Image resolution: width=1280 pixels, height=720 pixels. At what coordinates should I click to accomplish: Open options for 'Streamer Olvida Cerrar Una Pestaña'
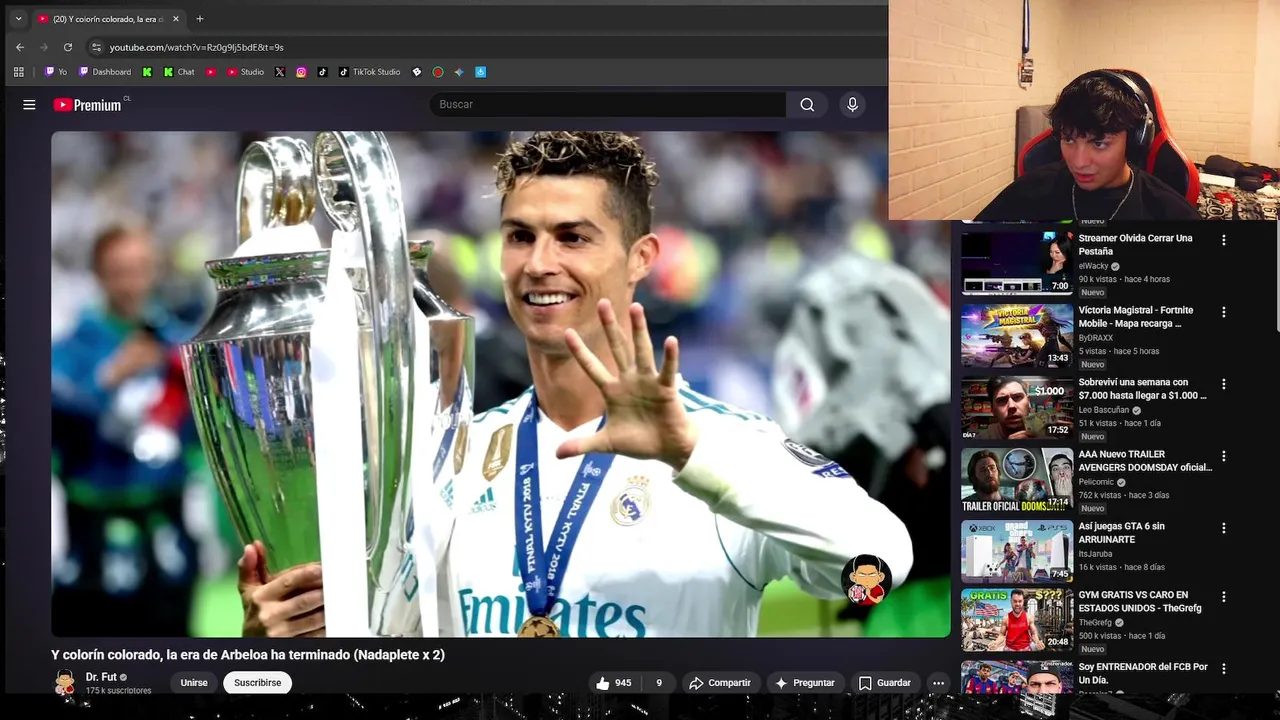[x=1223, y=240]
